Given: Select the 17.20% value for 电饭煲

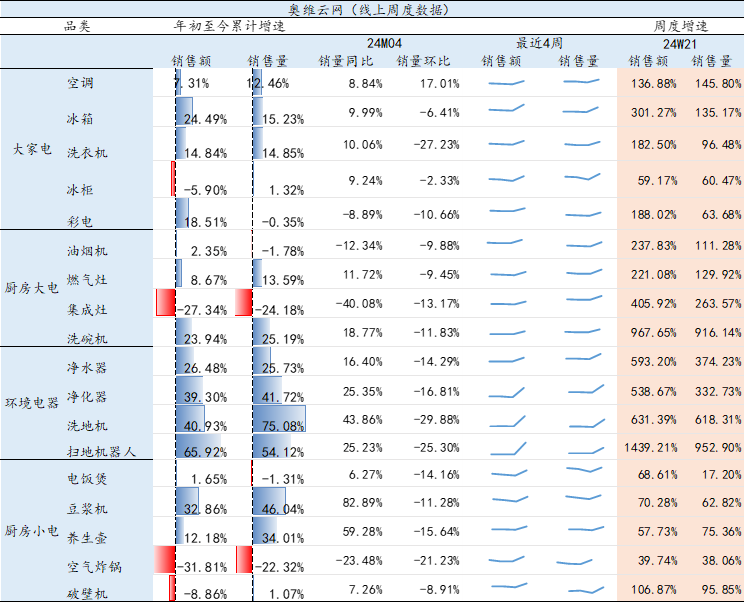Looking at the screenshot, I should (721, 475).
